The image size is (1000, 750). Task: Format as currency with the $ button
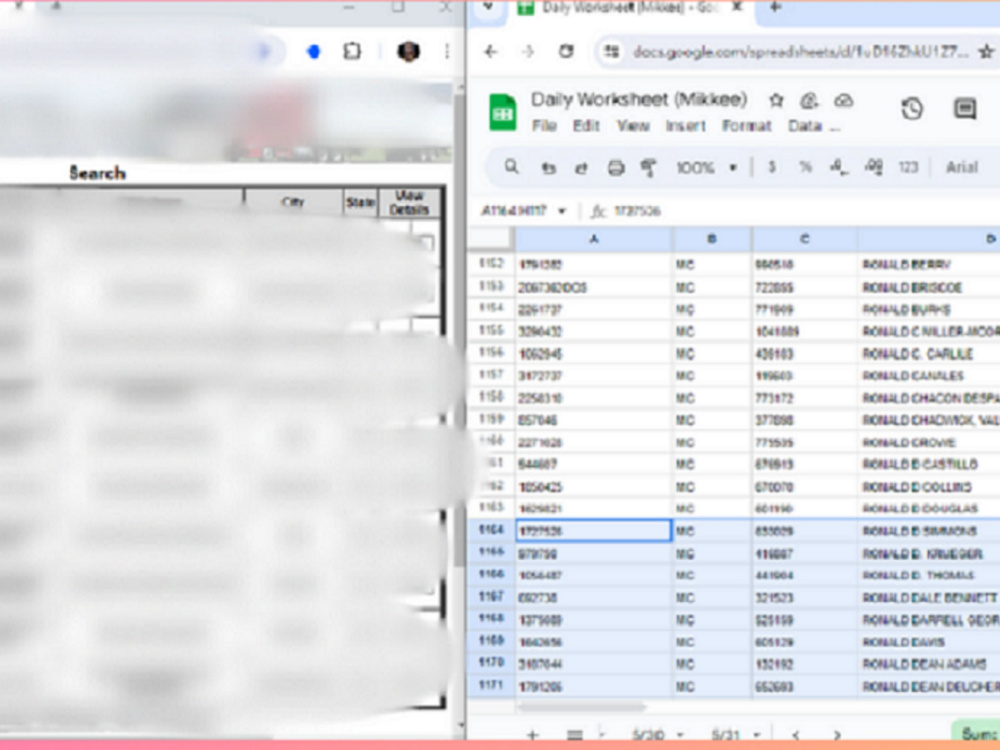(772, 167)
